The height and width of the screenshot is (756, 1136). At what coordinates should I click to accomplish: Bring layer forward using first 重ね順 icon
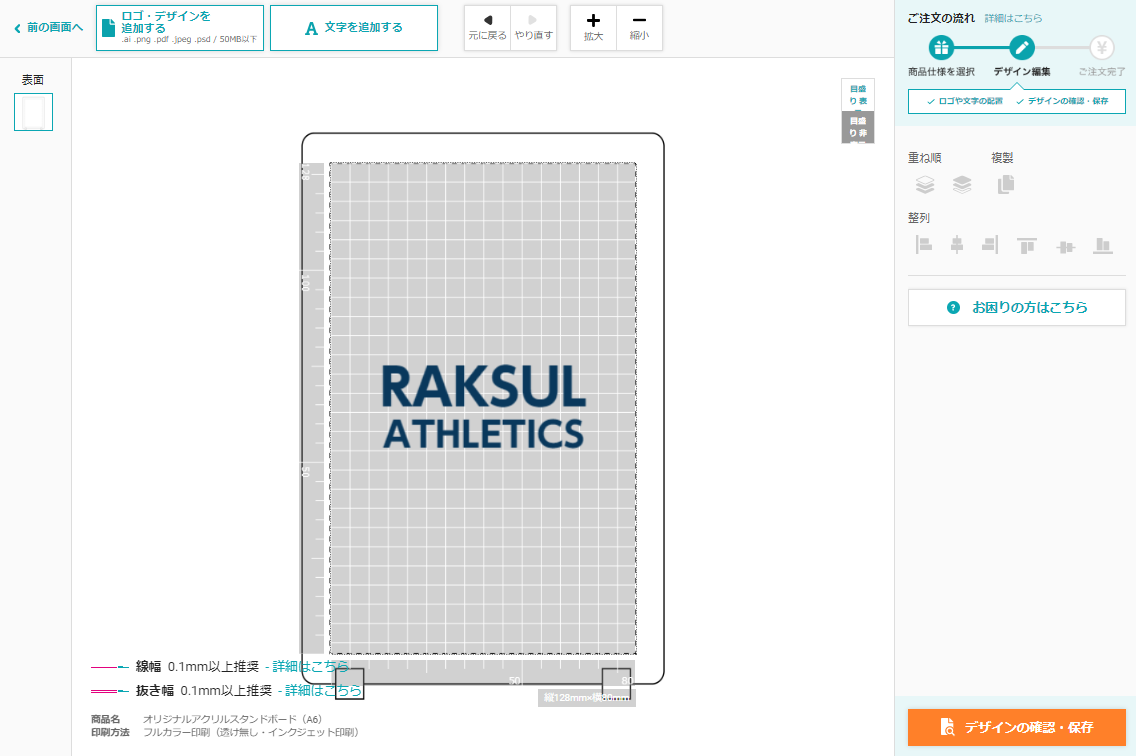925,185
